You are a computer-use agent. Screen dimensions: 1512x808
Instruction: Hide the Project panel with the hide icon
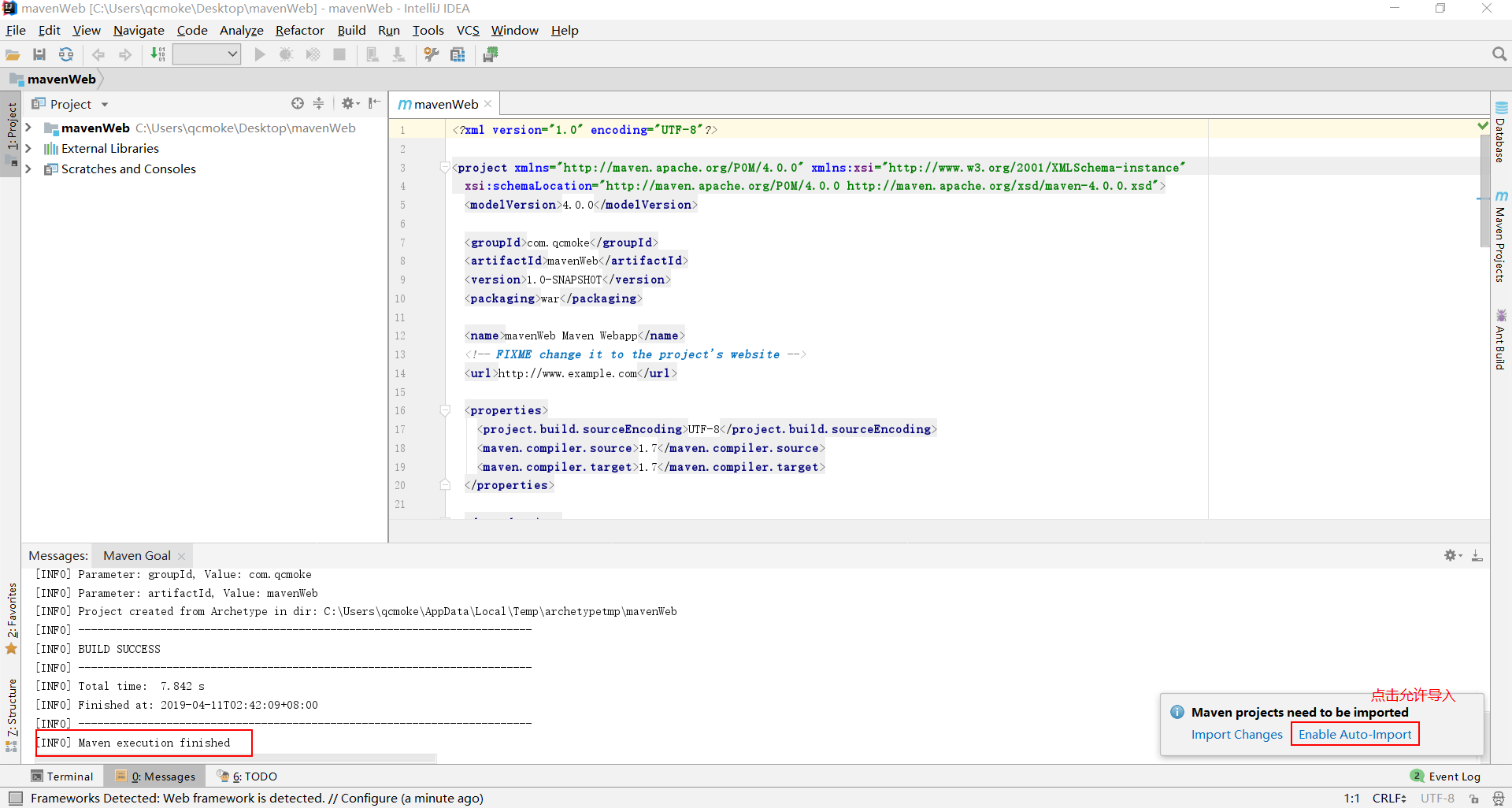pyautogui.click(x=375, y=103)
